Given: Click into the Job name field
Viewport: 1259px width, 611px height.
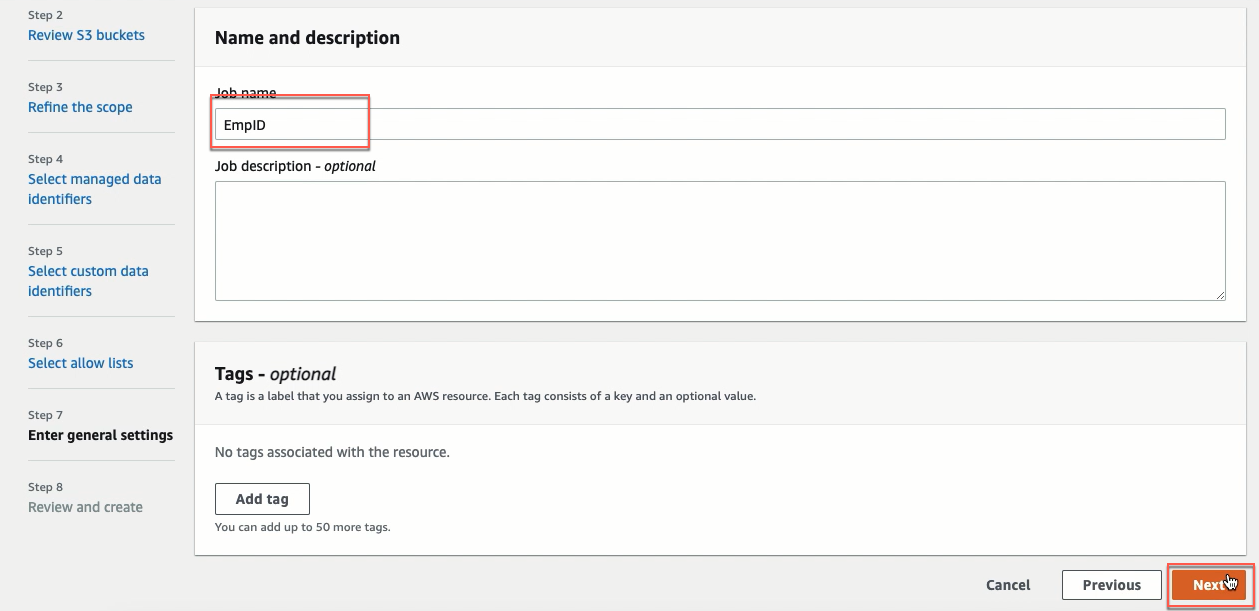Looking at the screenshot, I should pyautogui.click(x=720, y=124).
